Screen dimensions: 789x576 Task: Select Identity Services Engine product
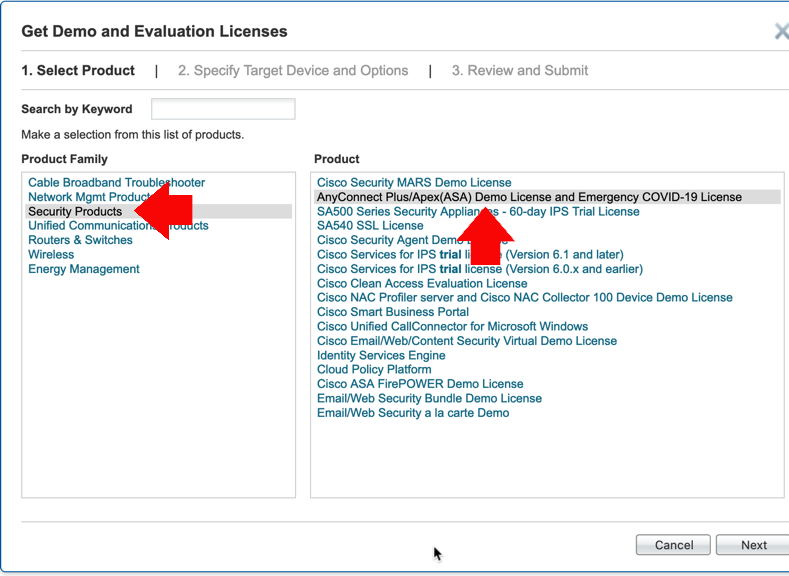click(381, 355)
